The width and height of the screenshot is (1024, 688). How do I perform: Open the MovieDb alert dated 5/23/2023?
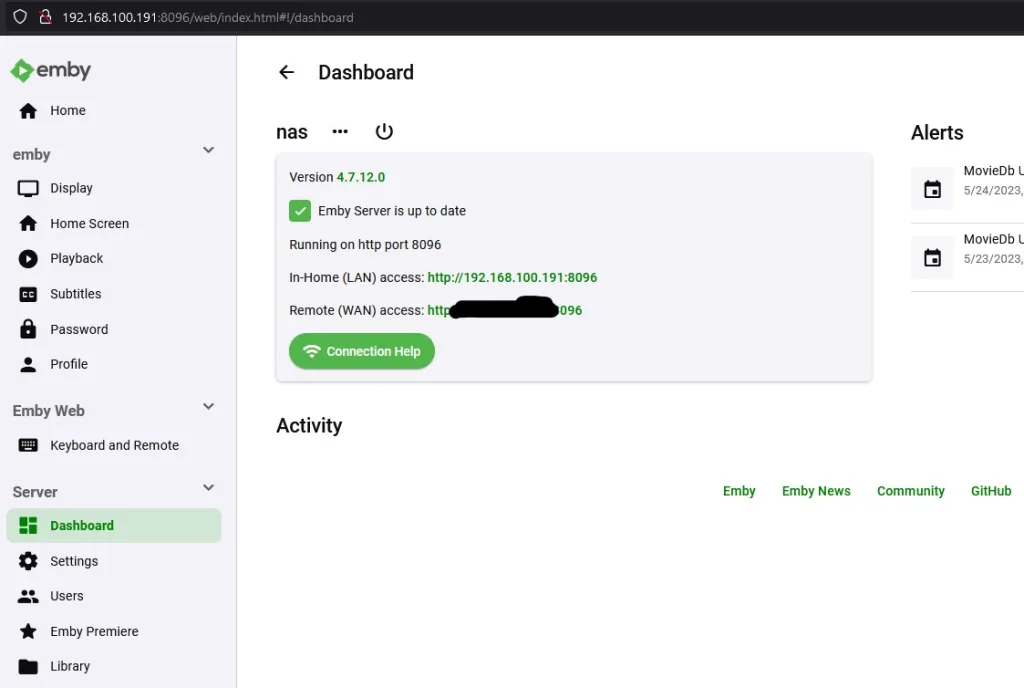coord(967,257)
